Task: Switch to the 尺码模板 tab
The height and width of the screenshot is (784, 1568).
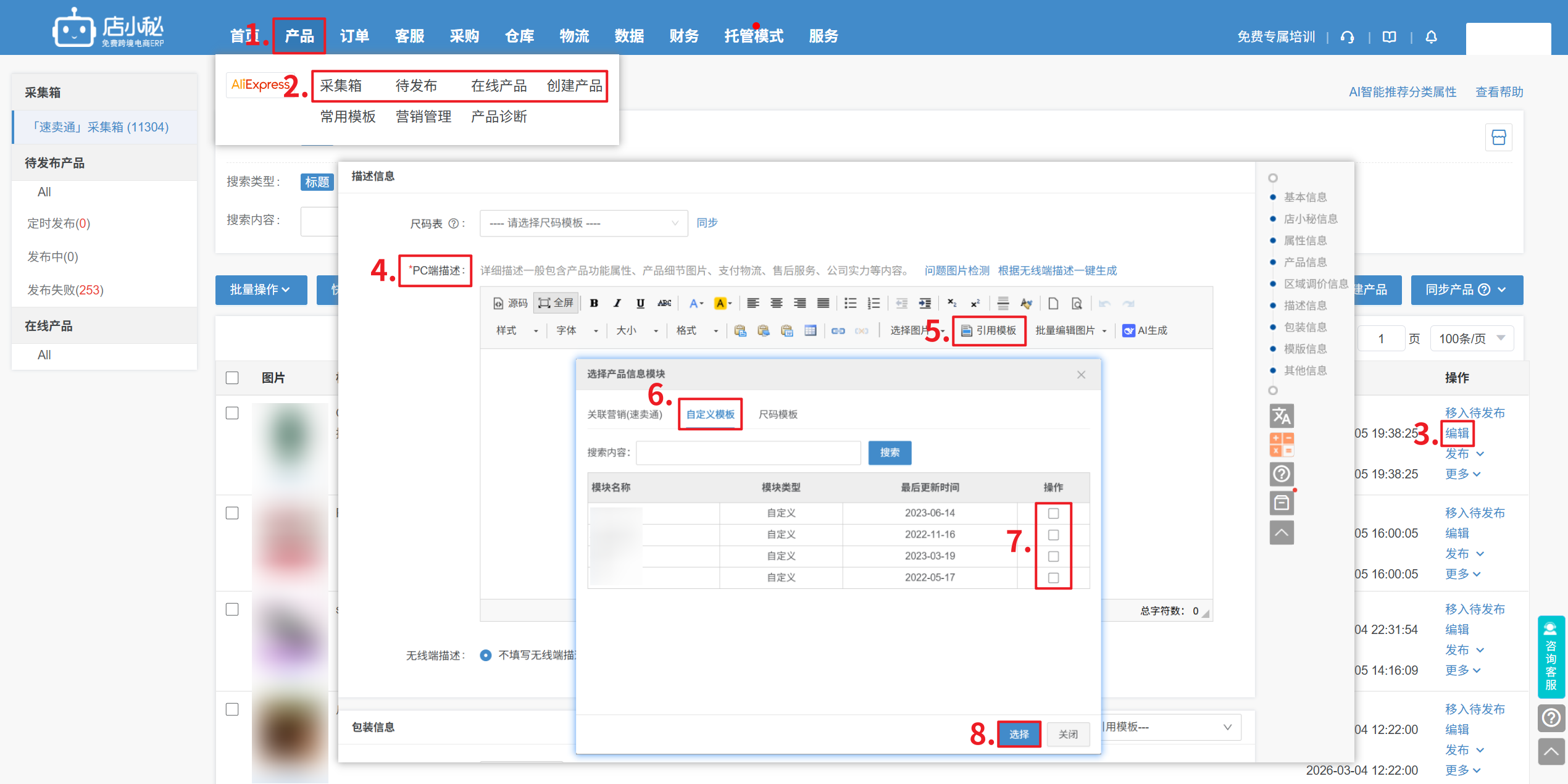Action: click(x=778, y=414)
